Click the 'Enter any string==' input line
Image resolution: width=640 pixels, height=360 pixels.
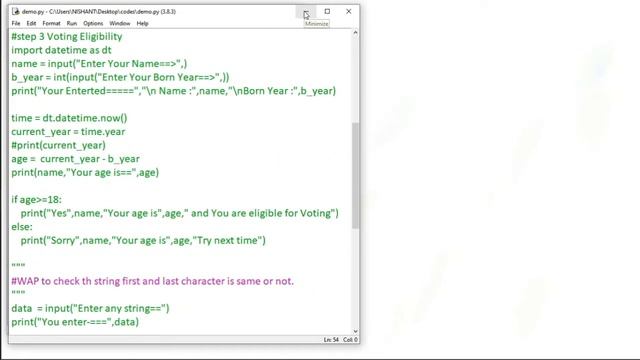click(x=90, y=308)
